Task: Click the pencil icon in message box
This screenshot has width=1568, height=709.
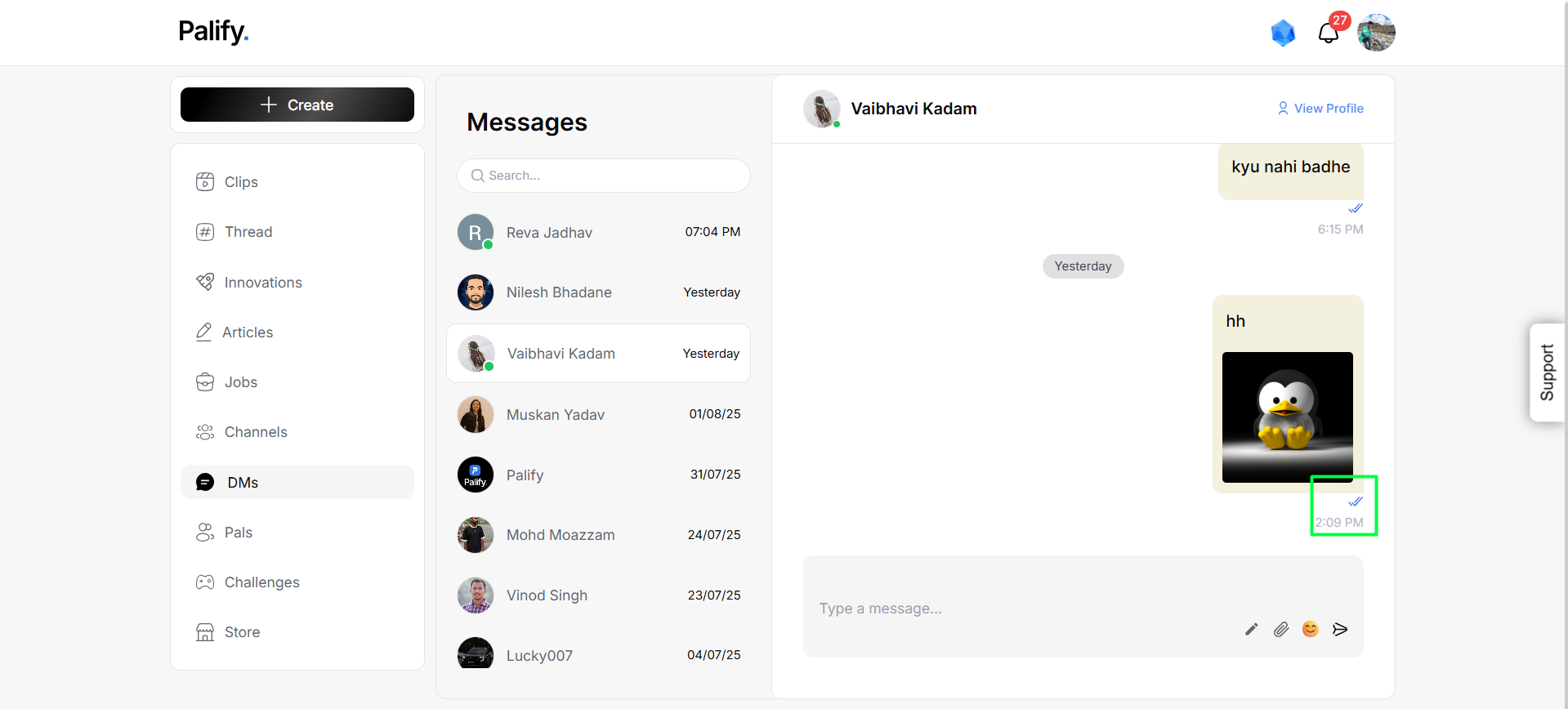Action: (1251, 629)
